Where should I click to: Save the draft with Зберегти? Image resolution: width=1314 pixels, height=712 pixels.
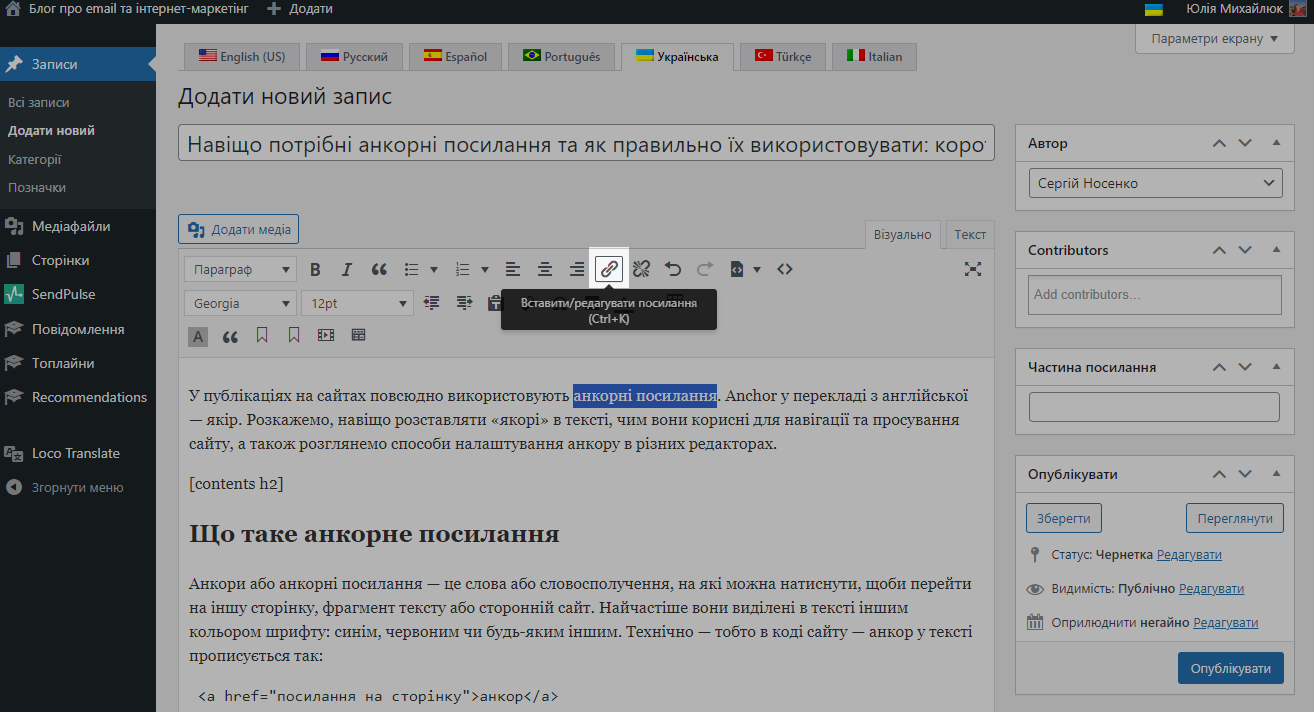click(x=1064, y=518)
